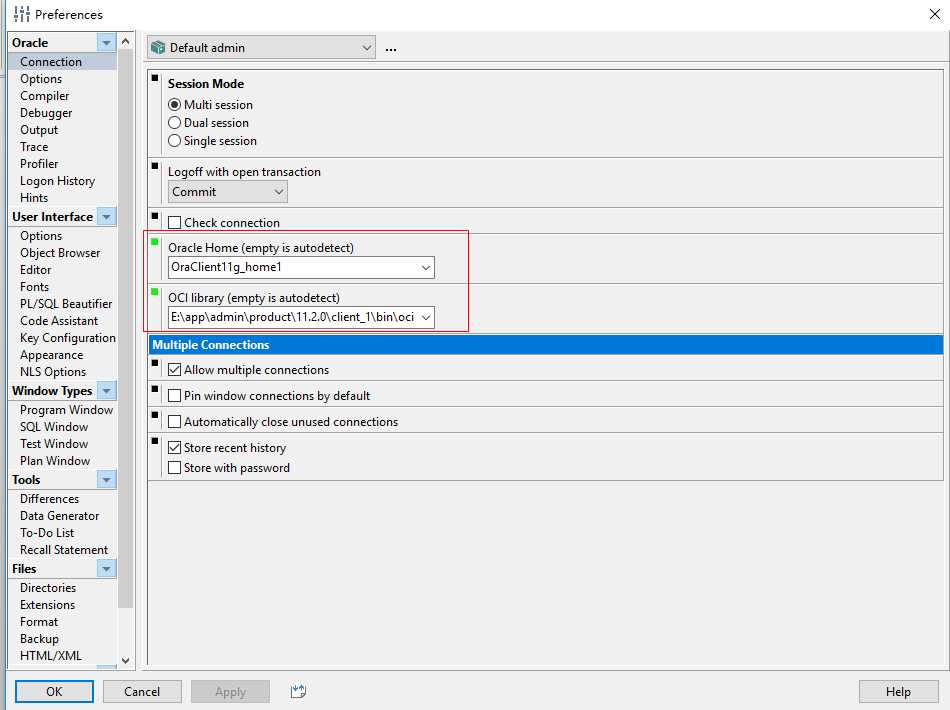The image size is (950, 710).
Task: Open Profiler preferences page
Action: [x=39, y=164]
